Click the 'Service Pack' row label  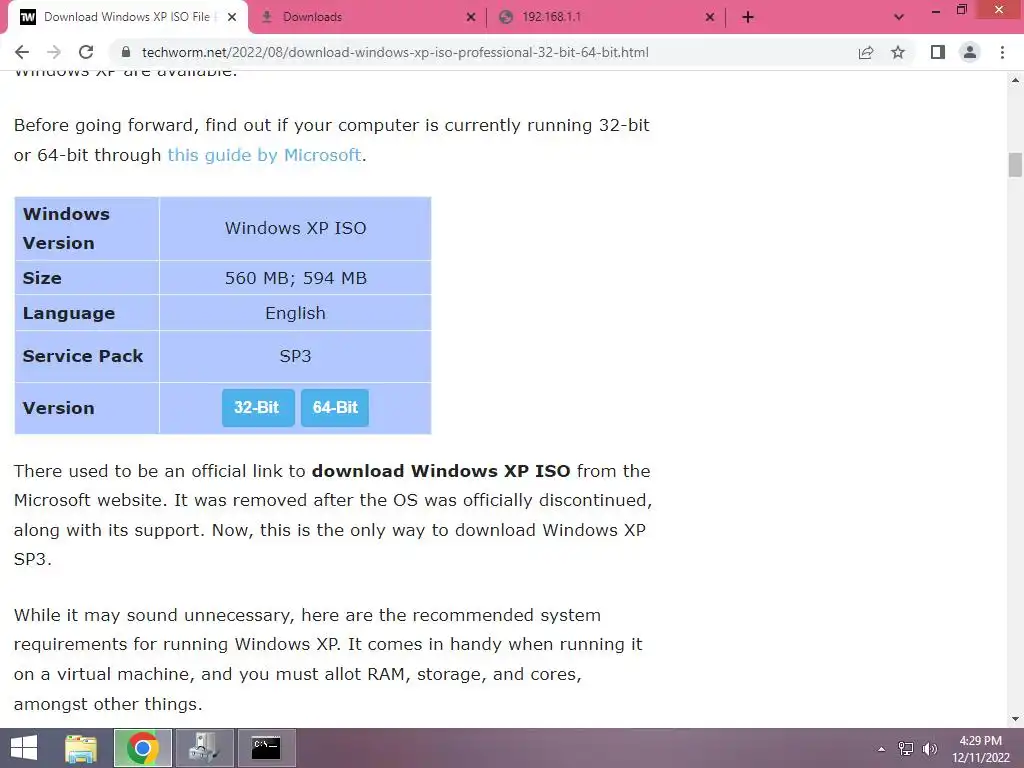(x=83, y=356)
